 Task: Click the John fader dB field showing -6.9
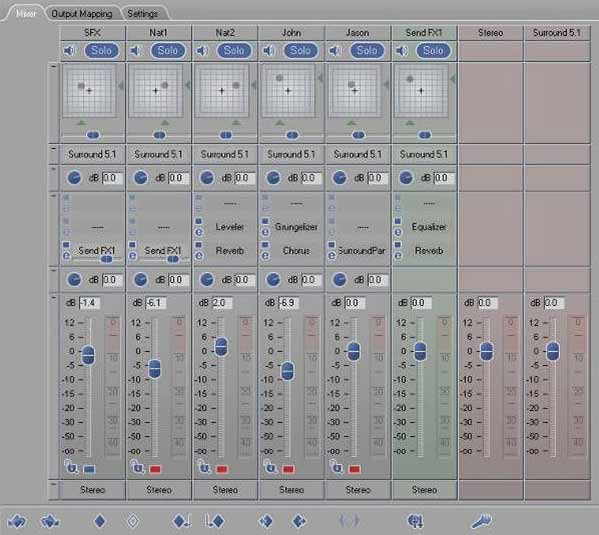point(289,303)
